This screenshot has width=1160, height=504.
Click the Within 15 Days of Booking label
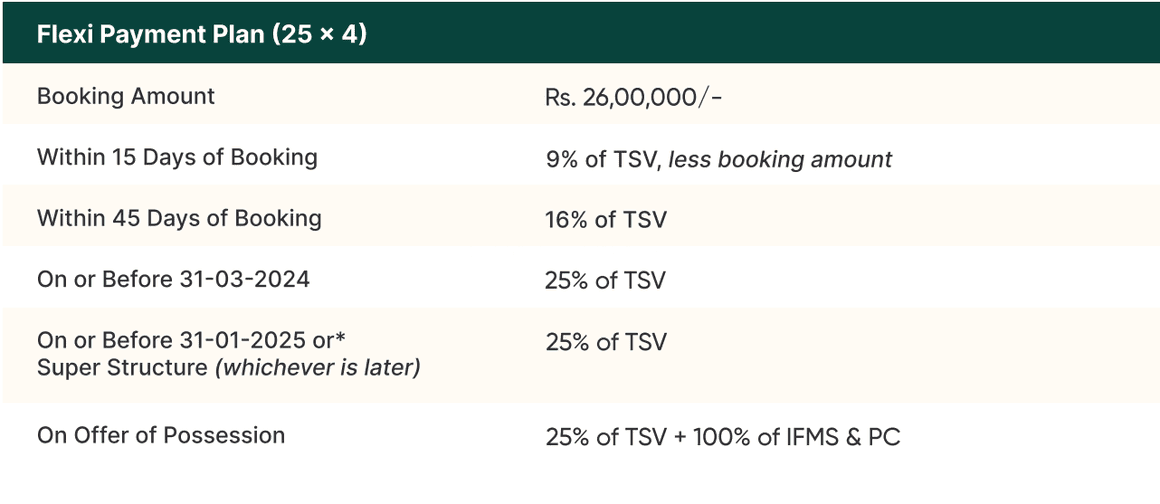click(x=177, y=157)
